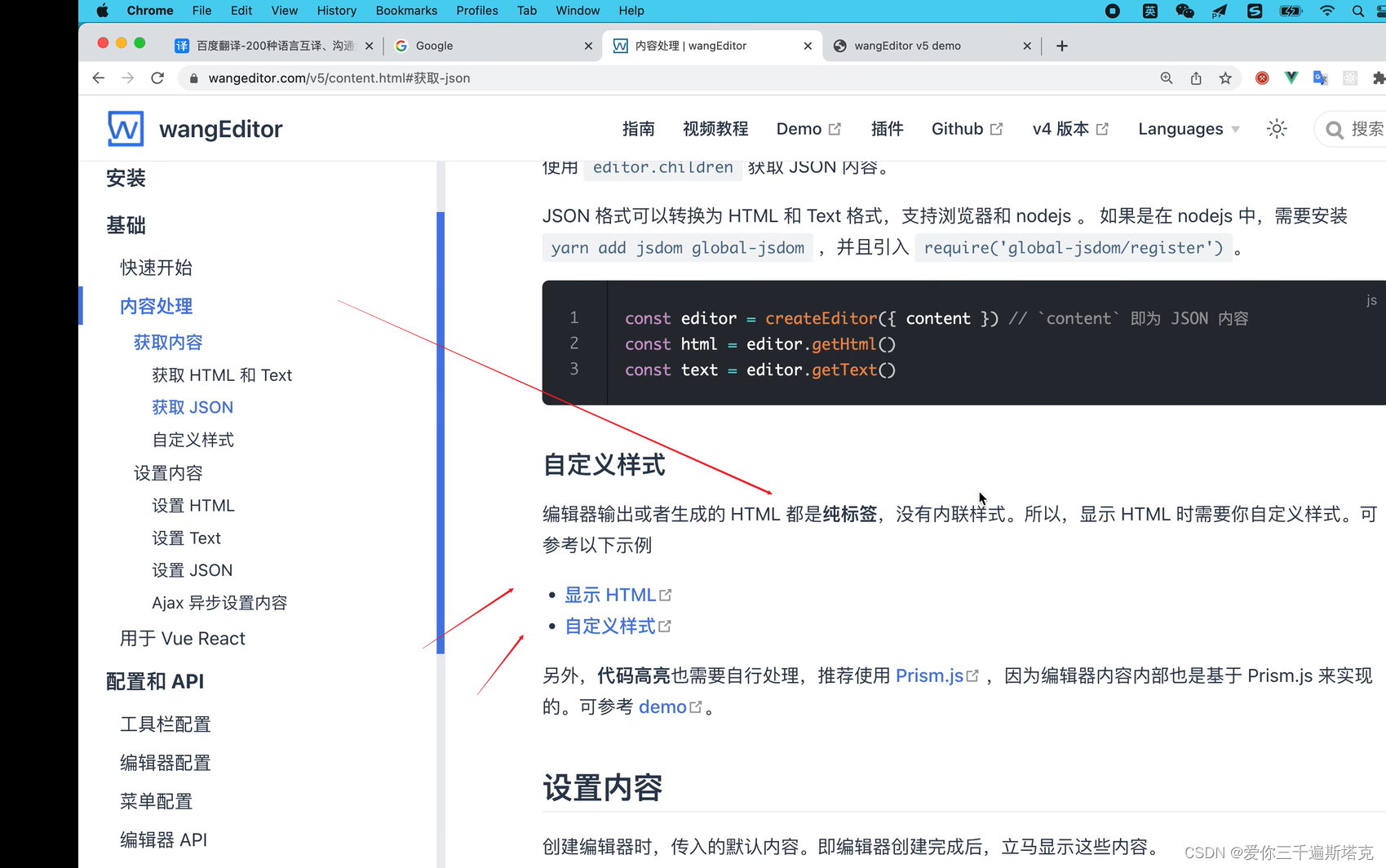Open the History menu
This screenshot has width=1386, height=868.
tap(336, 11)
